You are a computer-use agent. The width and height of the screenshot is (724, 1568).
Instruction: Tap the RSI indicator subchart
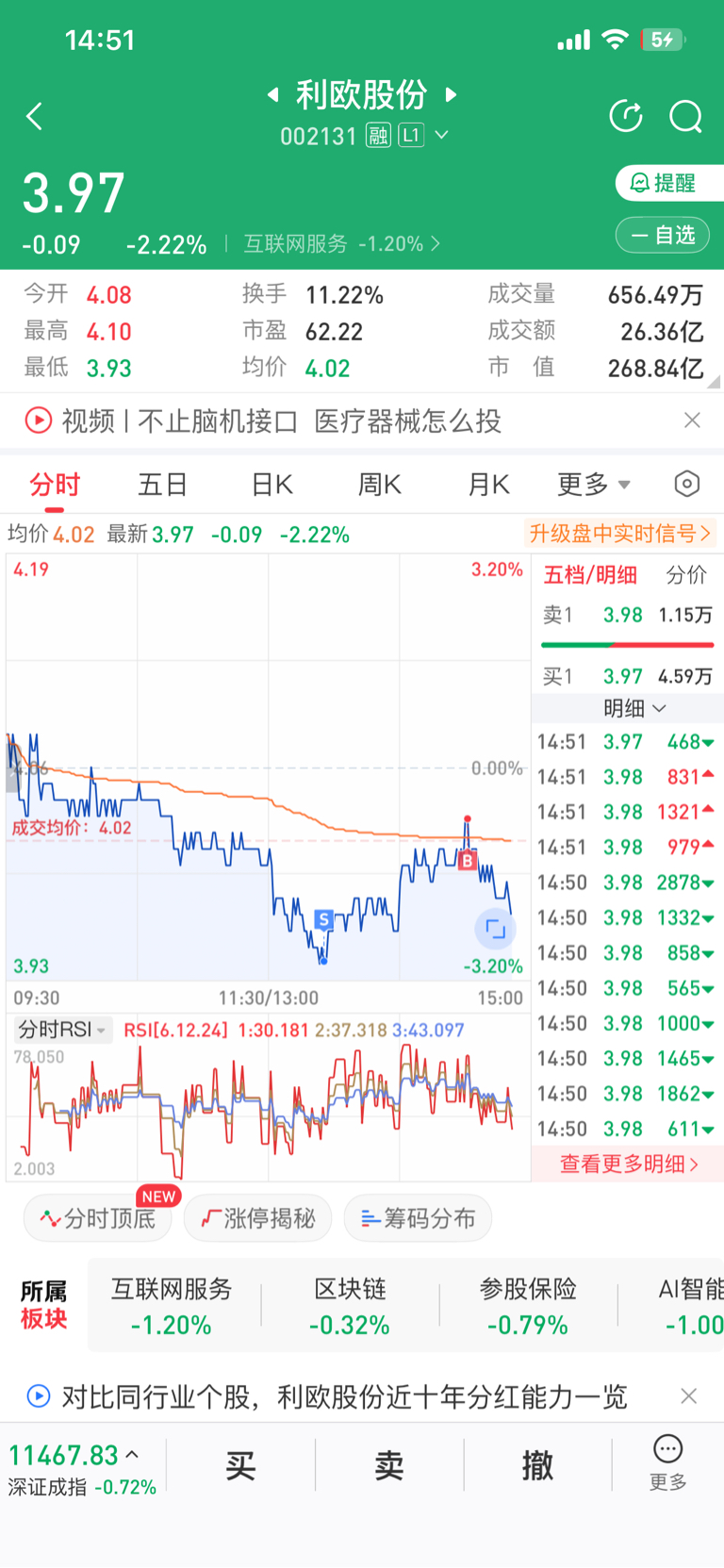coord(268,1113)
